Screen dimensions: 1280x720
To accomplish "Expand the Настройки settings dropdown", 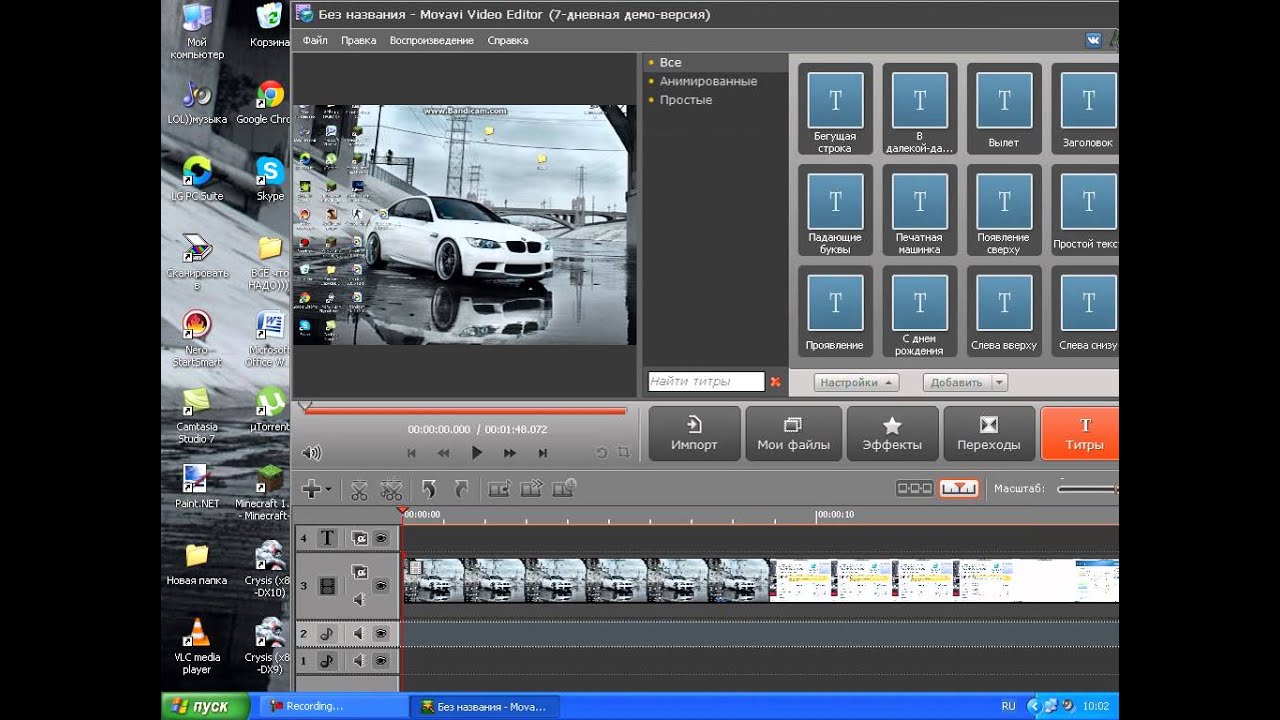I will click(856, 382).
